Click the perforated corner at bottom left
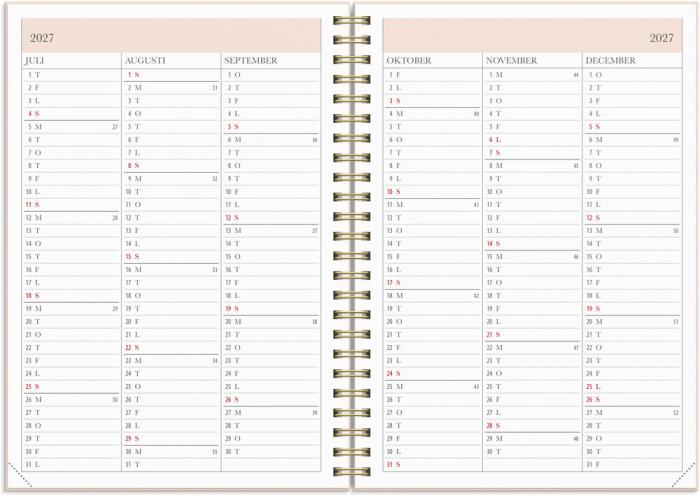 pos(19,473)
